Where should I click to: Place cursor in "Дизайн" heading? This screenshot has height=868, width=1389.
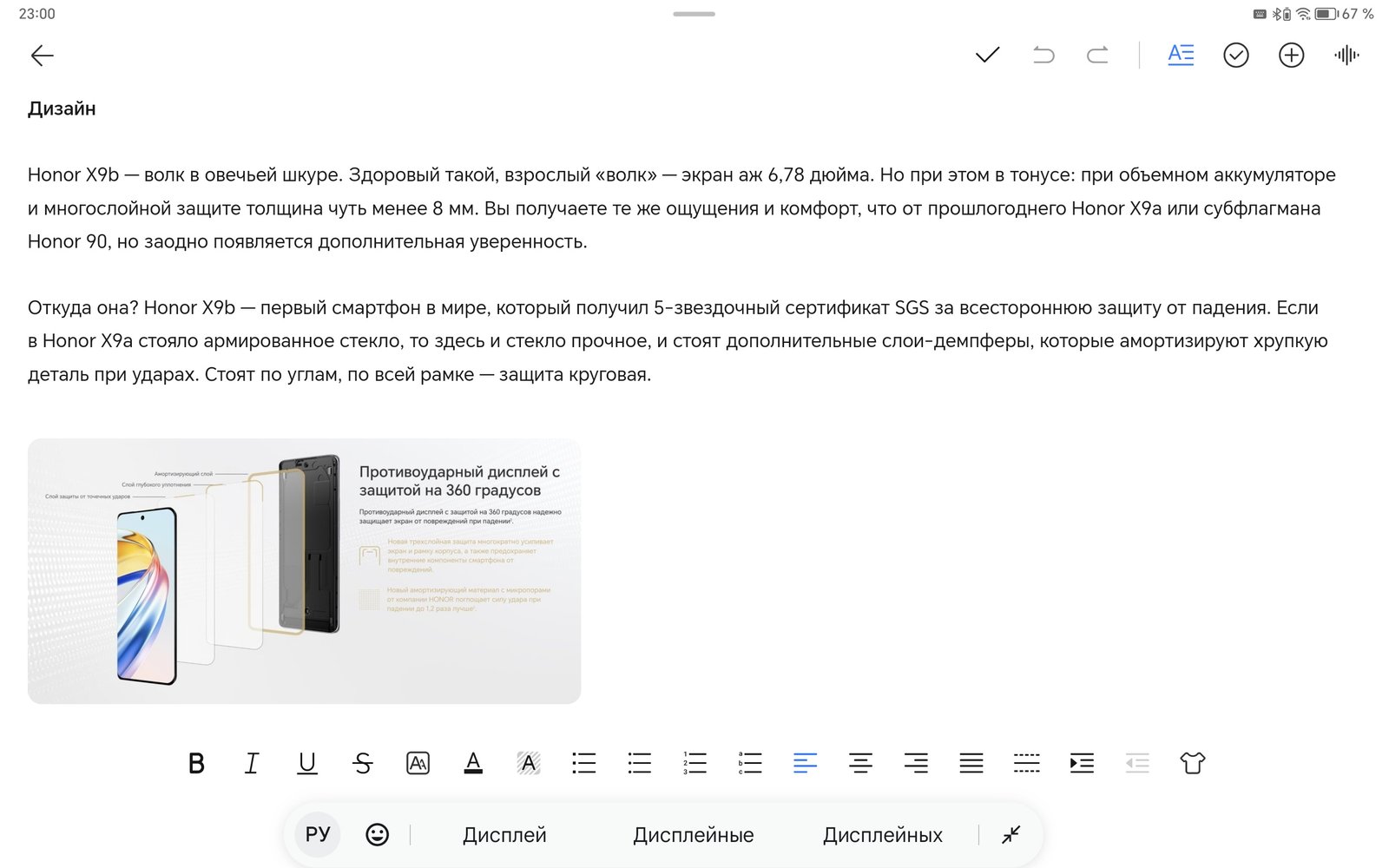coord(62,108)
